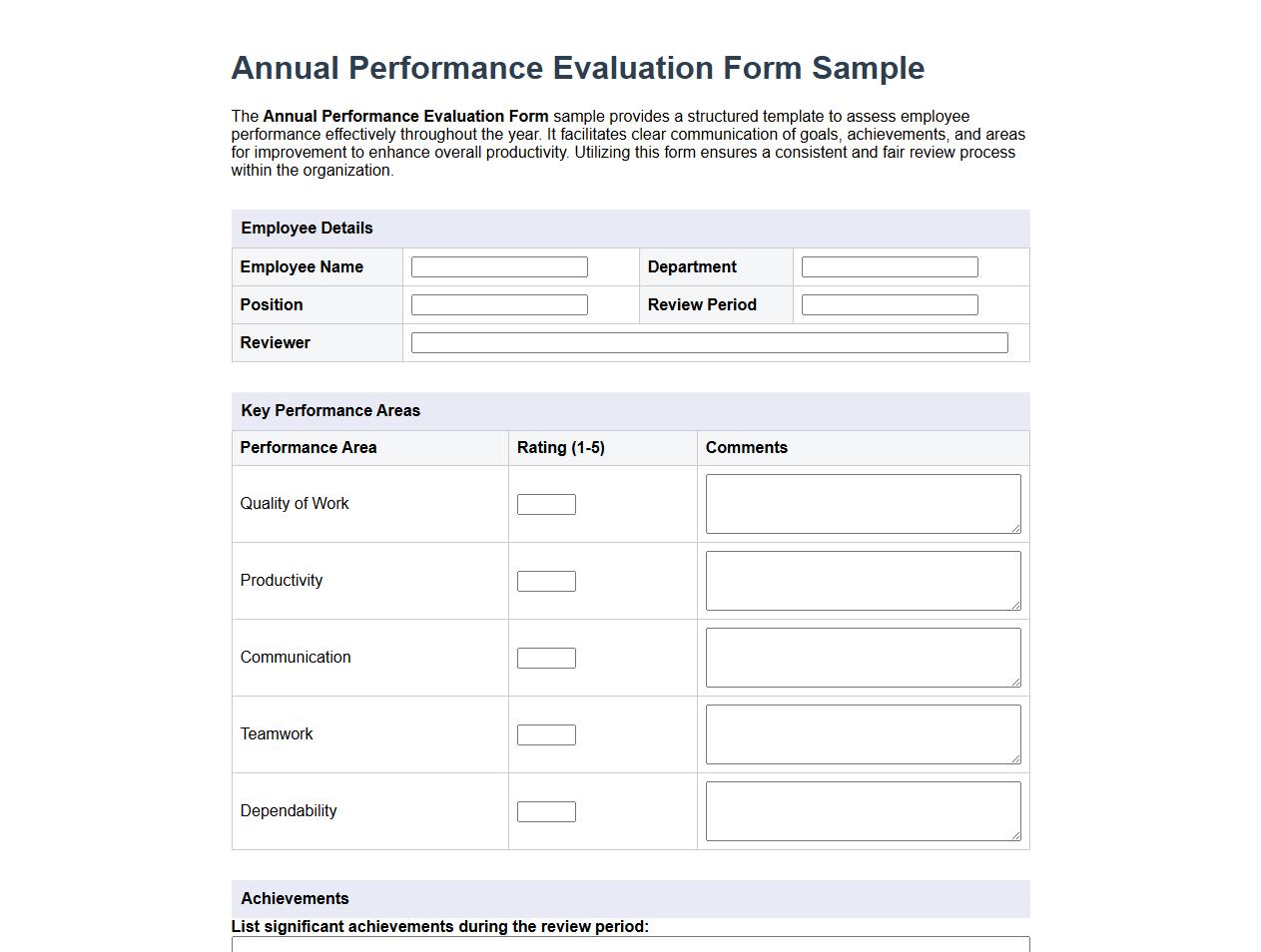
Task: Click the achievements text area below the Achievements header
Action: [630, 945]
